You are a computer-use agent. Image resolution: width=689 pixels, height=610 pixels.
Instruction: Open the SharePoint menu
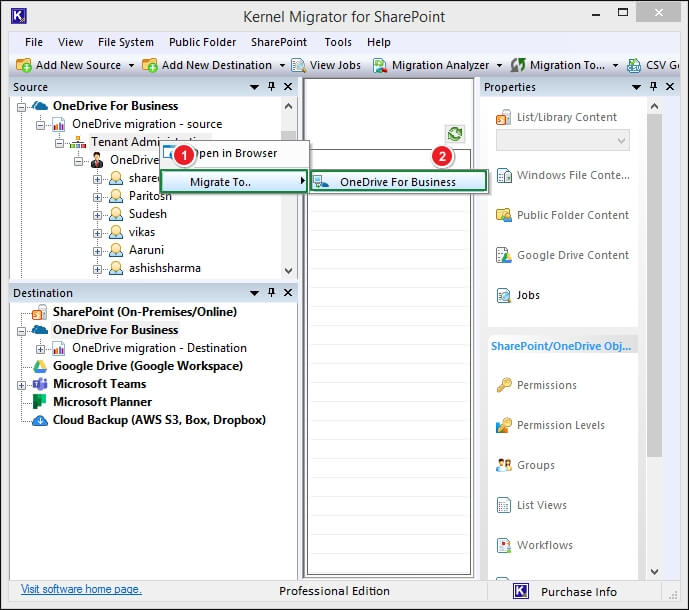279,42
